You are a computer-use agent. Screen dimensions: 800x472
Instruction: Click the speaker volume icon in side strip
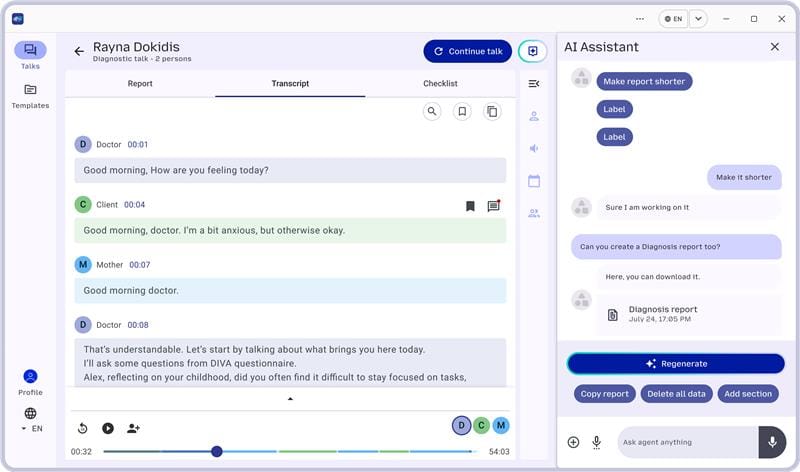[x=534, y=148]
